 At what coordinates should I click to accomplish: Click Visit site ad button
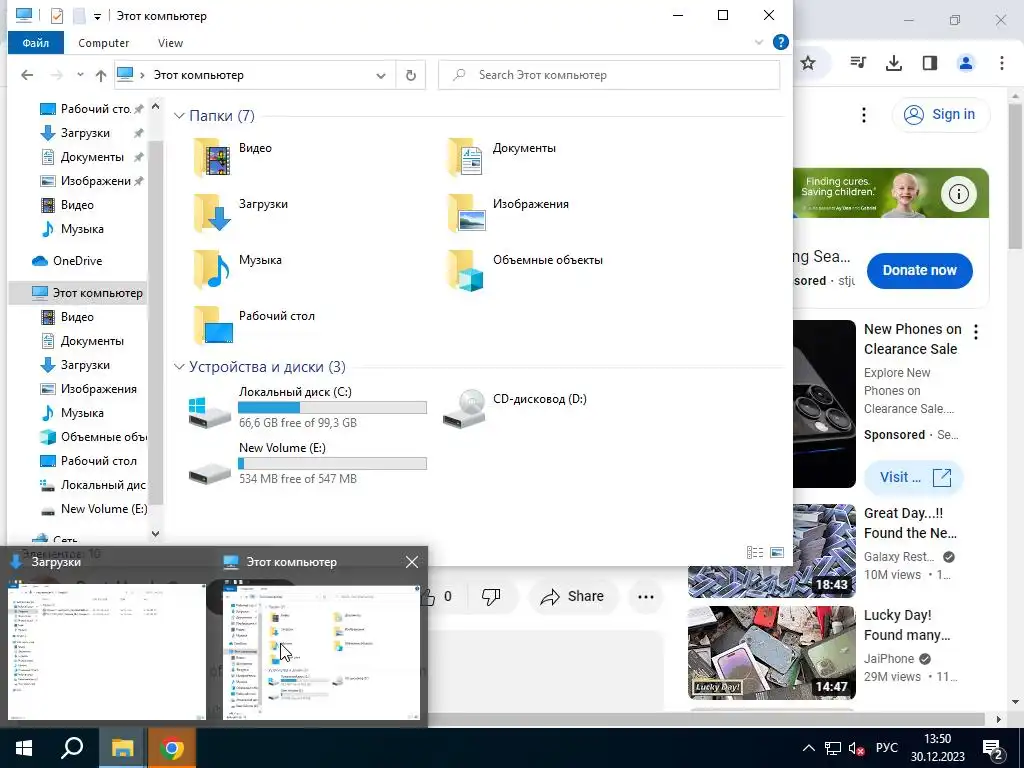pyautogui.click(x=914, y=477)
